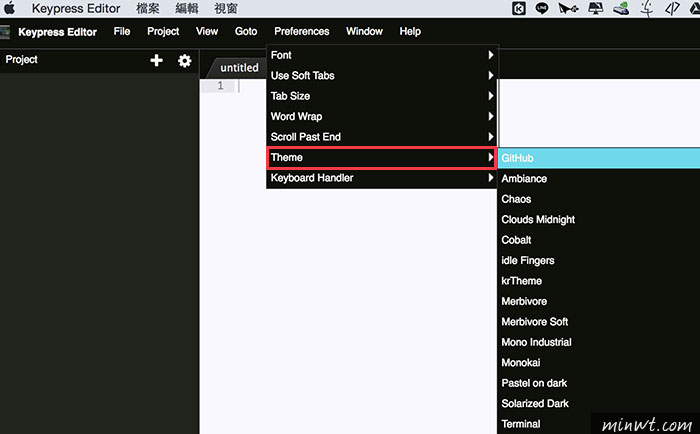Select the Terminal theme
Screen dimensions: 700x434
599,424
